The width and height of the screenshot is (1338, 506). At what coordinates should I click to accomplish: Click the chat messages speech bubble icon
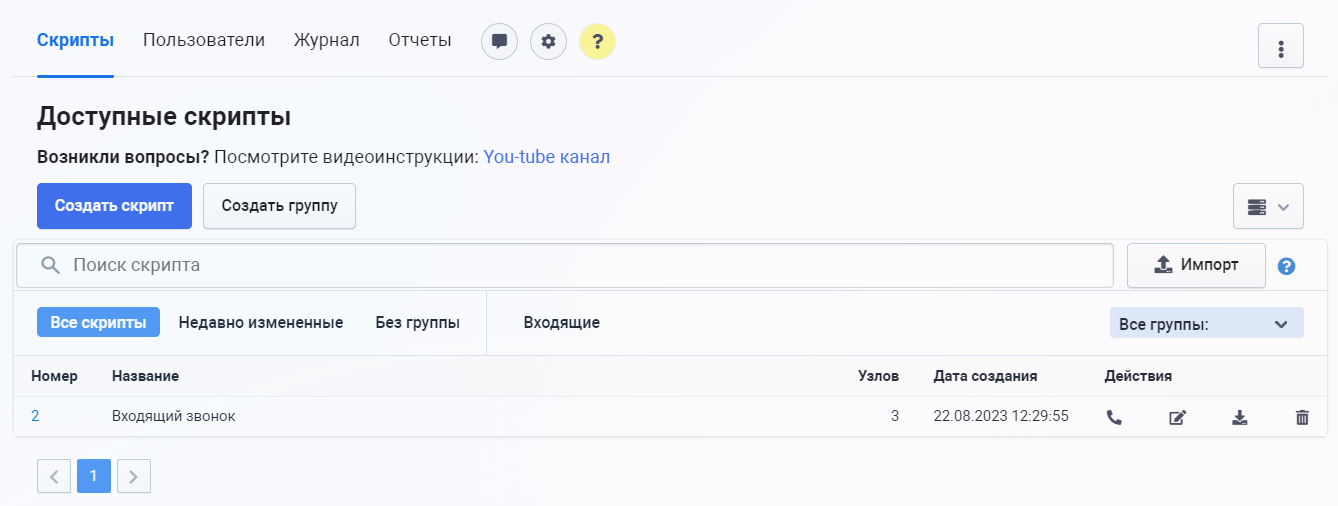(x=500, y=42)
